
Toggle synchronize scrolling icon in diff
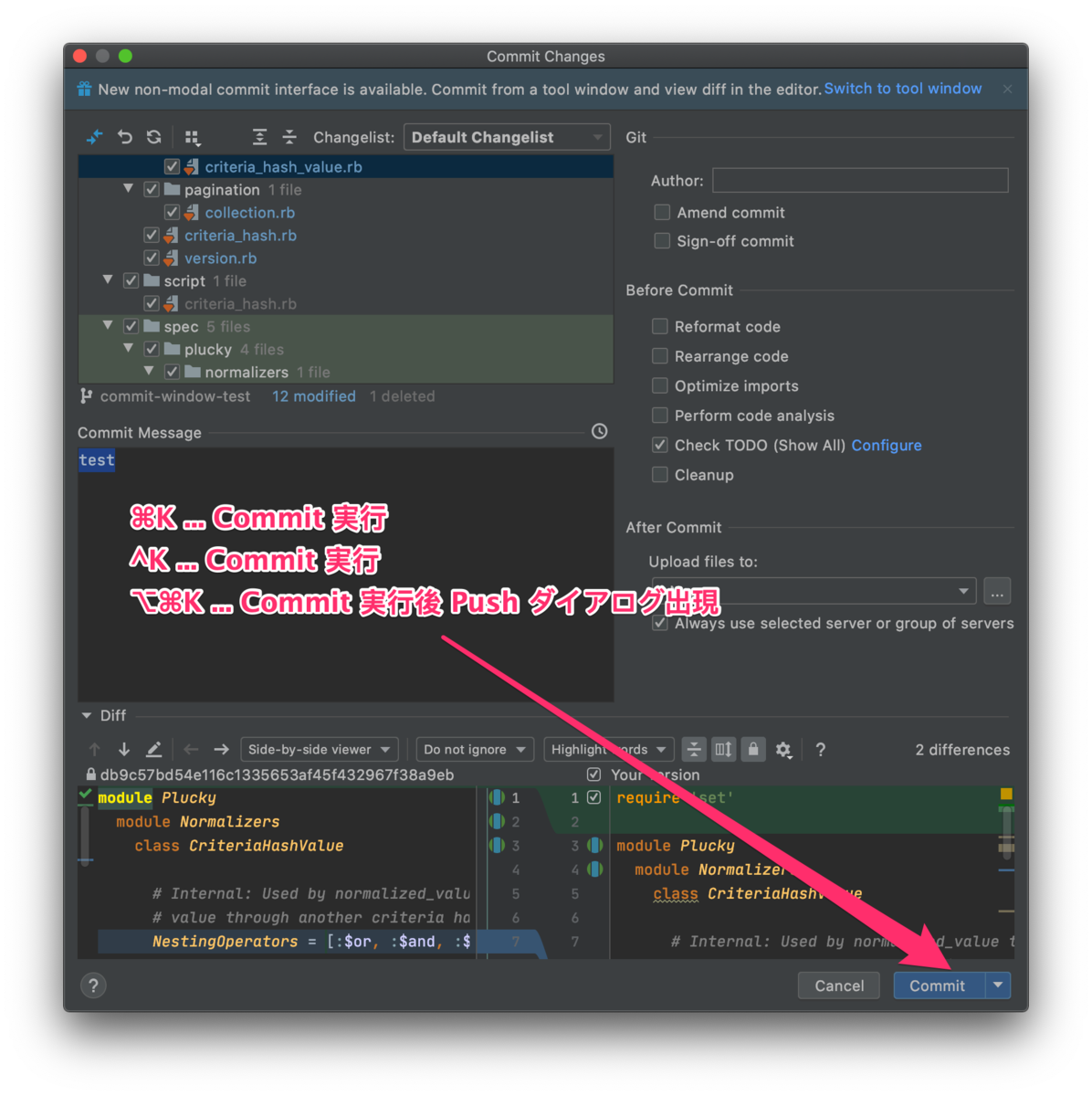tap(723, 749)
